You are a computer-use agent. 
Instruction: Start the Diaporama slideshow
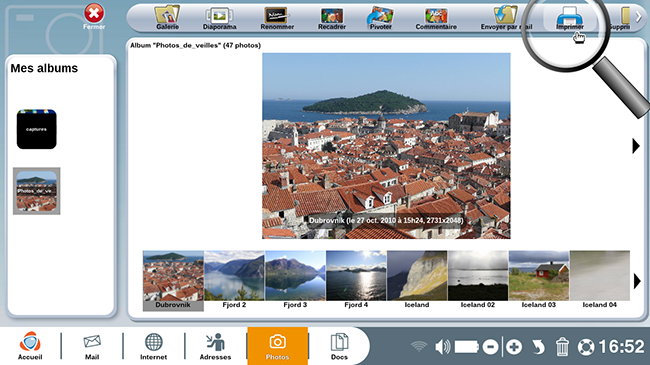(219, 18)
